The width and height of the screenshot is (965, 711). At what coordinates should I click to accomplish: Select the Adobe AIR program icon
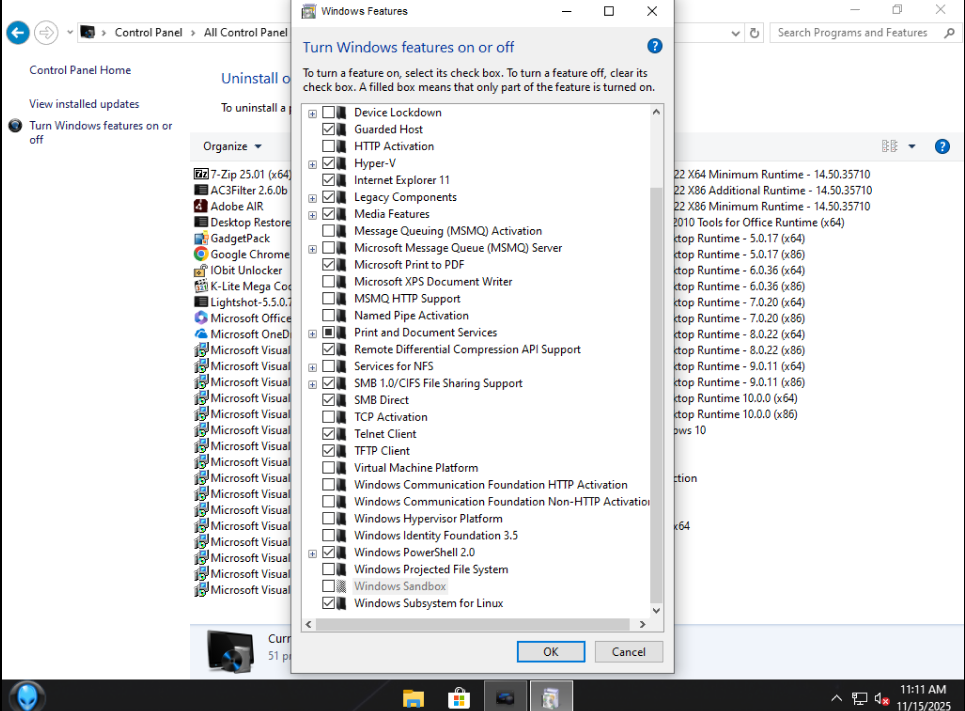(x=201, y=206)
